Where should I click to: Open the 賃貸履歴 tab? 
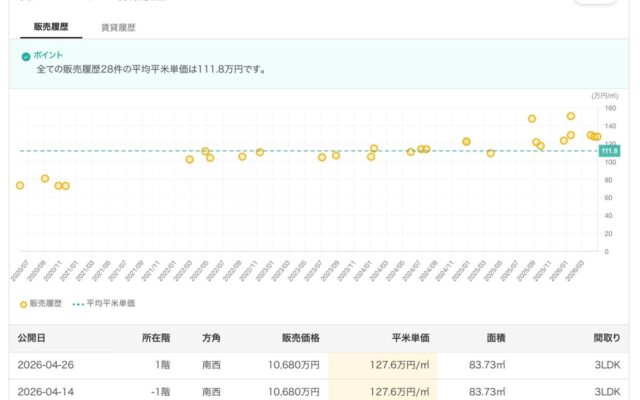coord(118,27)
